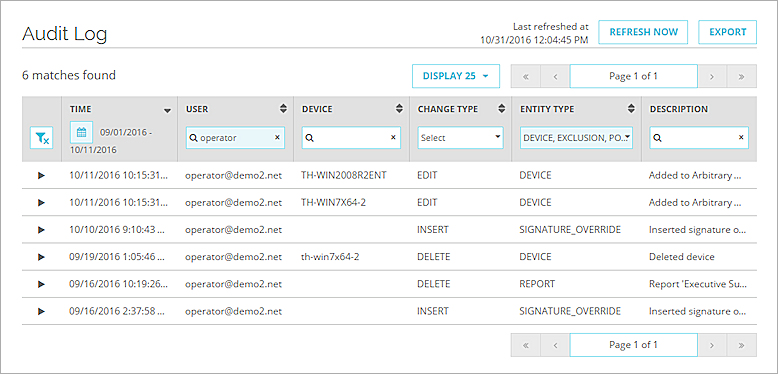This screenshot has width=778, height=374.
Task: Expand the 10/10/2016 INSERT row
Action: click(x=42, y=230)
